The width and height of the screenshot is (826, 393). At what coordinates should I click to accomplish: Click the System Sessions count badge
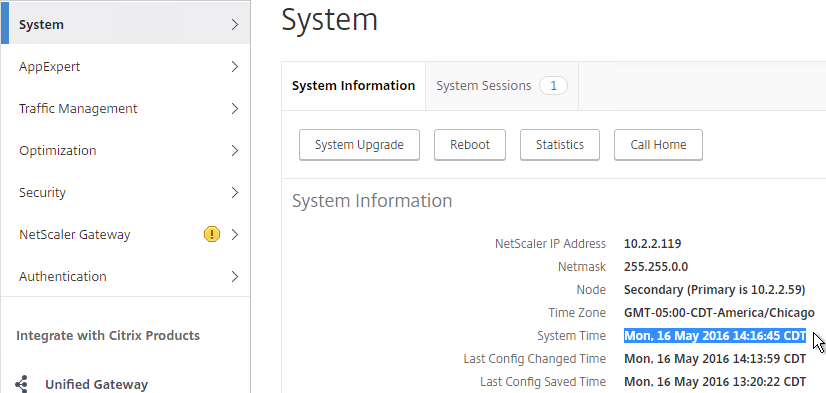point(553,86)
